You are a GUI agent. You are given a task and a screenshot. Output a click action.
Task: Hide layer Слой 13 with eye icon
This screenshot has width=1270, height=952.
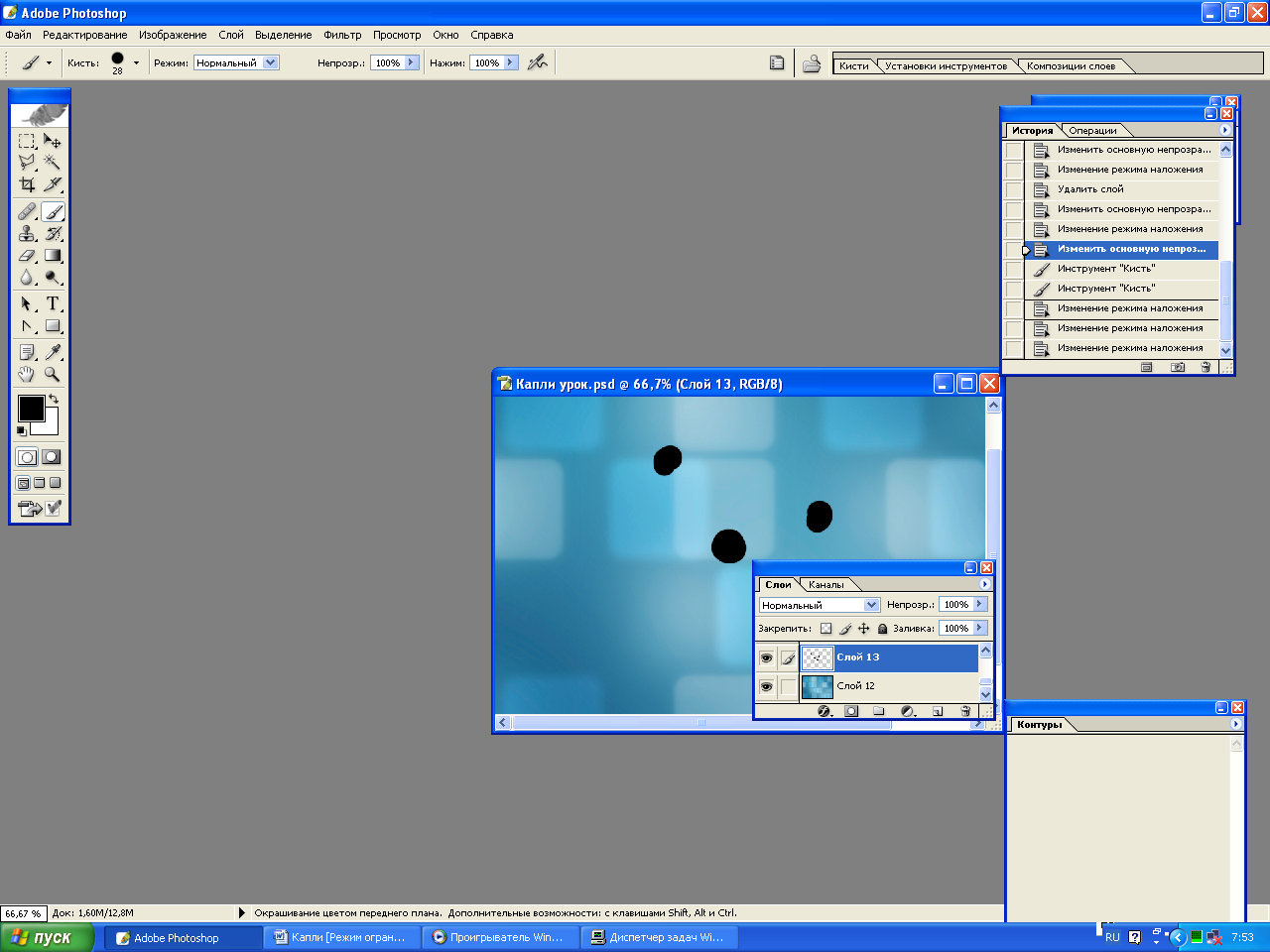coord(766,657)
